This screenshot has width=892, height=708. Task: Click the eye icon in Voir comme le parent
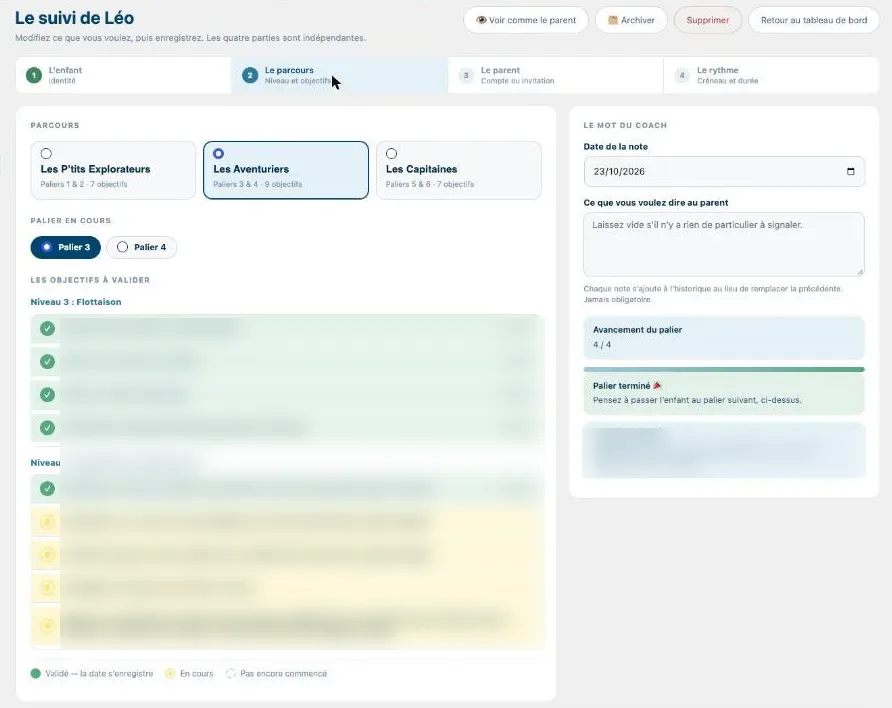(481, 20)
